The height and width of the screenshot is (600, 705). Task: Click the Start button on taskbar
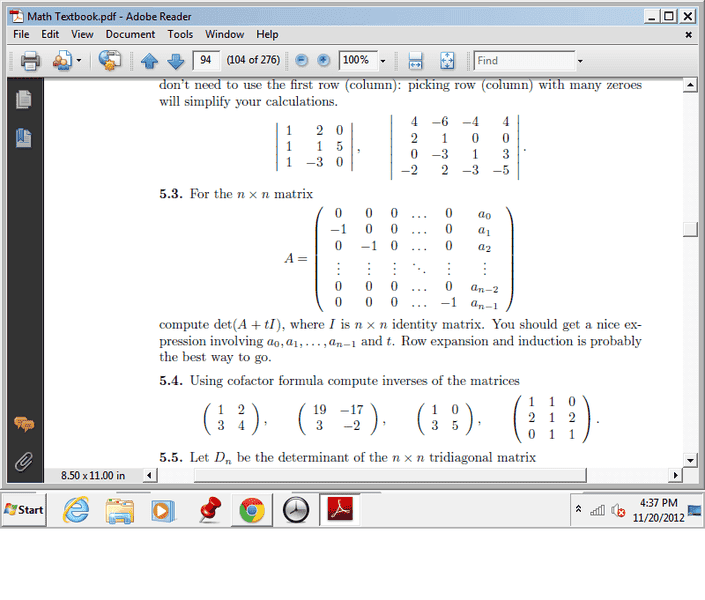point(24,510)
